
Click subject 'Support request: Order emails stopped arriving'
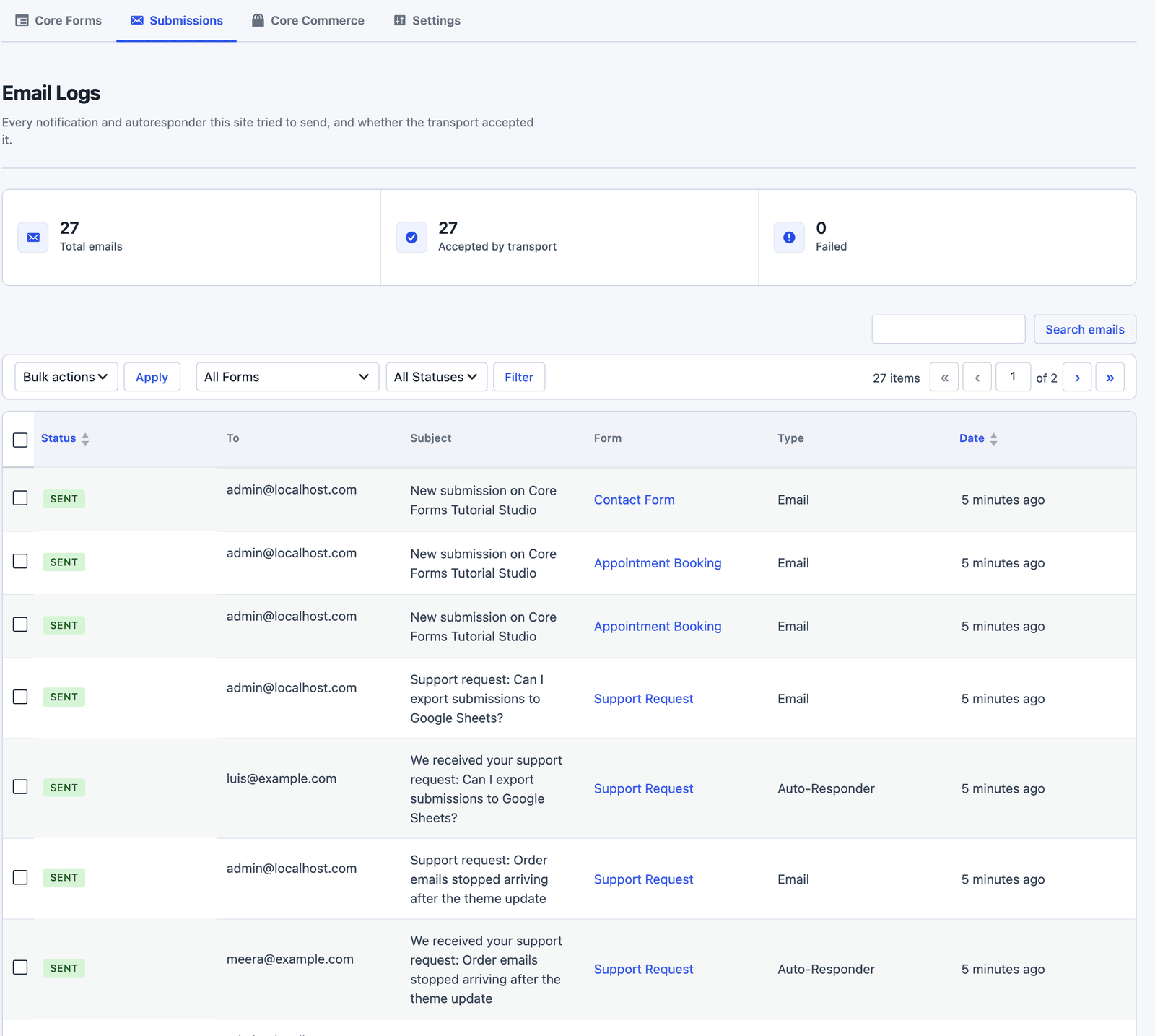[479, 879]
